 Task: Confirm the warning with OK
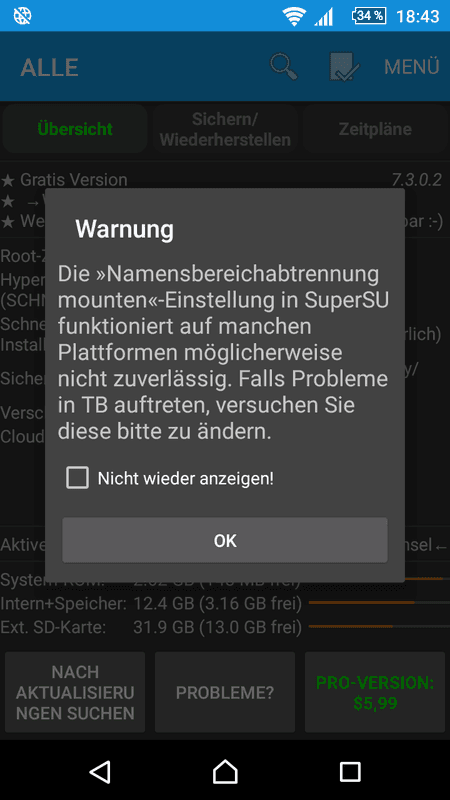click(x=225, y=540)
